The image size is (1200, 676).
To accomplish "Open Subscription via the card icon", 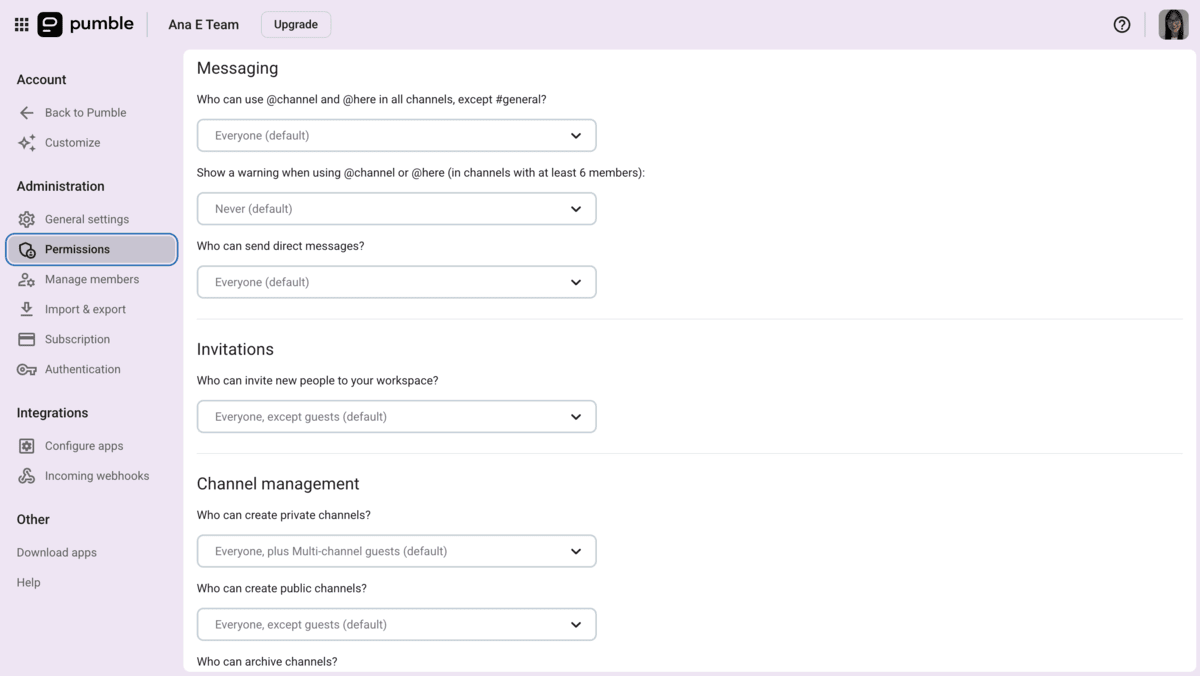I will [x=26, y=339].
